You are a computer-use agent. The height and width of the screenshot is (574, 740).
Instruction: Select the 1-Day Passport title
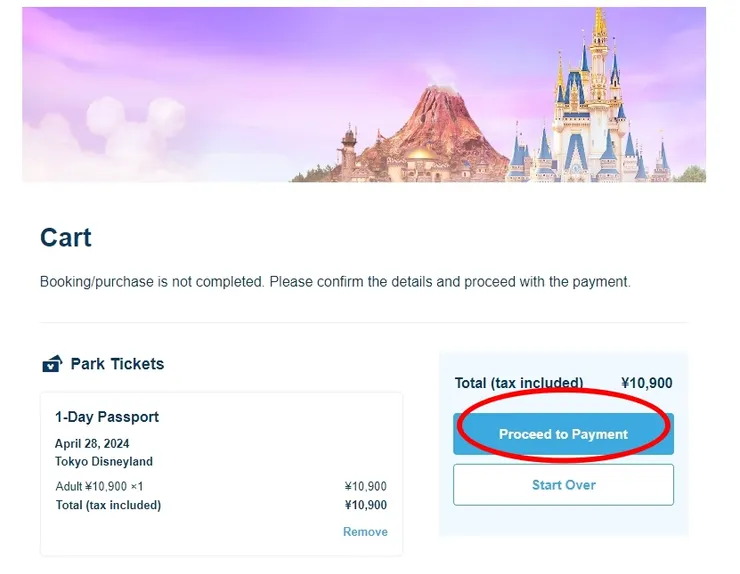click(x=107, y=417)
